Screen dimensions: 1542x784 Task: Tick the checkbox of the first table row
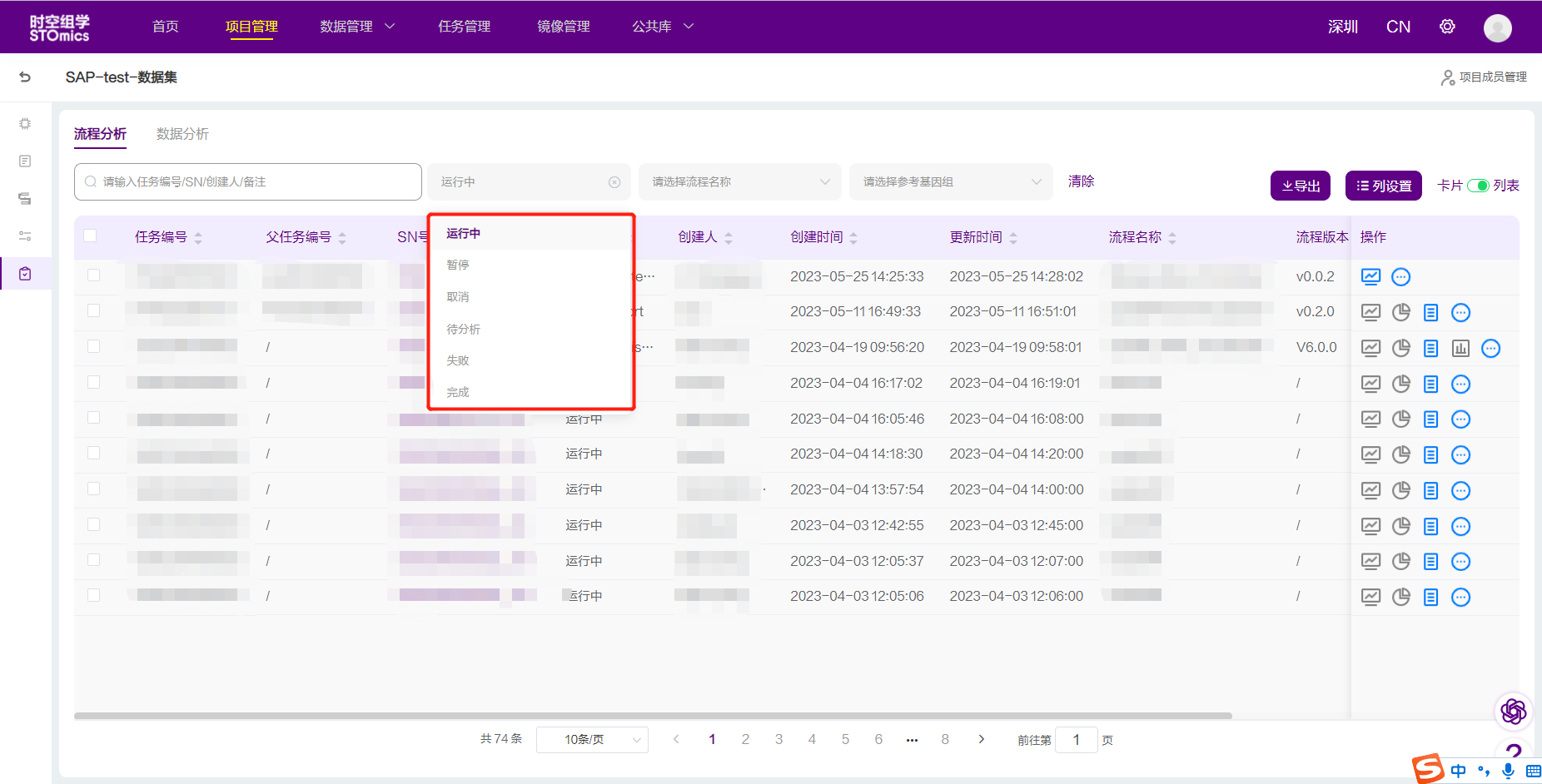click(x=93, y=275)
